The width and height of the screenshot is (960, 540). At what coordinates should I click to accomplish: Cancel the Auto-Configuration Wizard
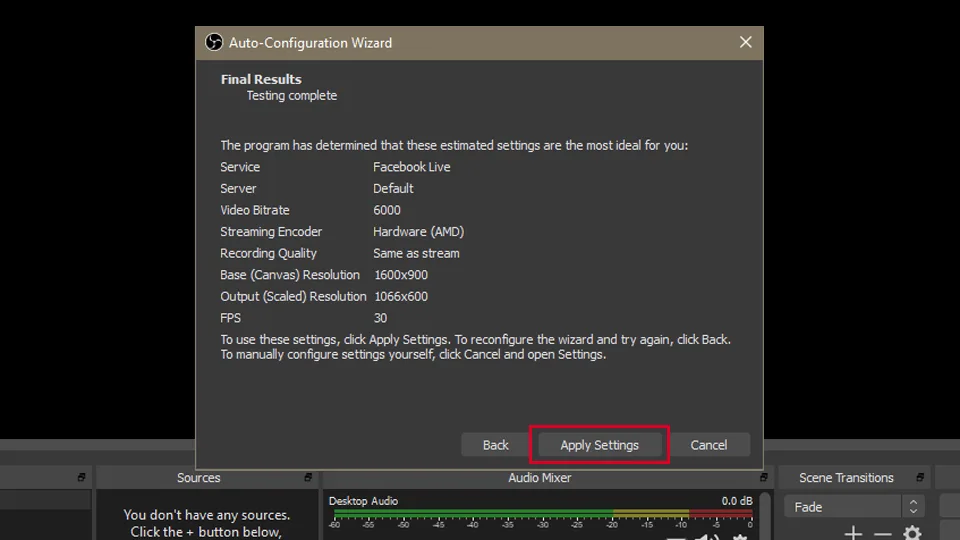point(709,445)
